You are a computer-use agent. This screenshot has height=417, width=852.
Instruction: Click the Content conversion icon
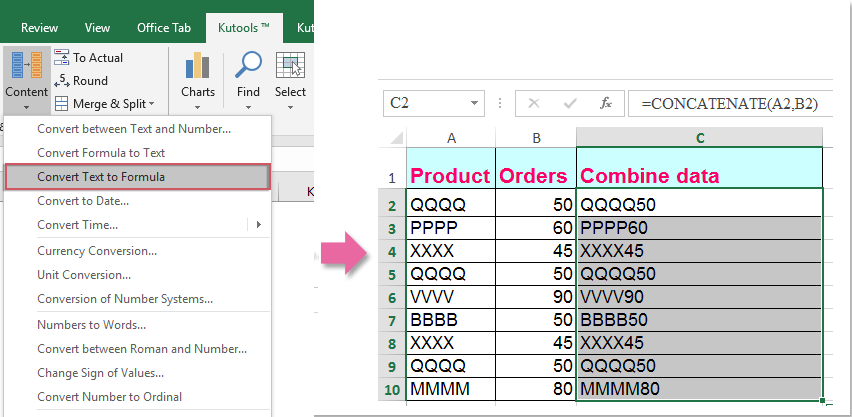(x=26, y=64)
